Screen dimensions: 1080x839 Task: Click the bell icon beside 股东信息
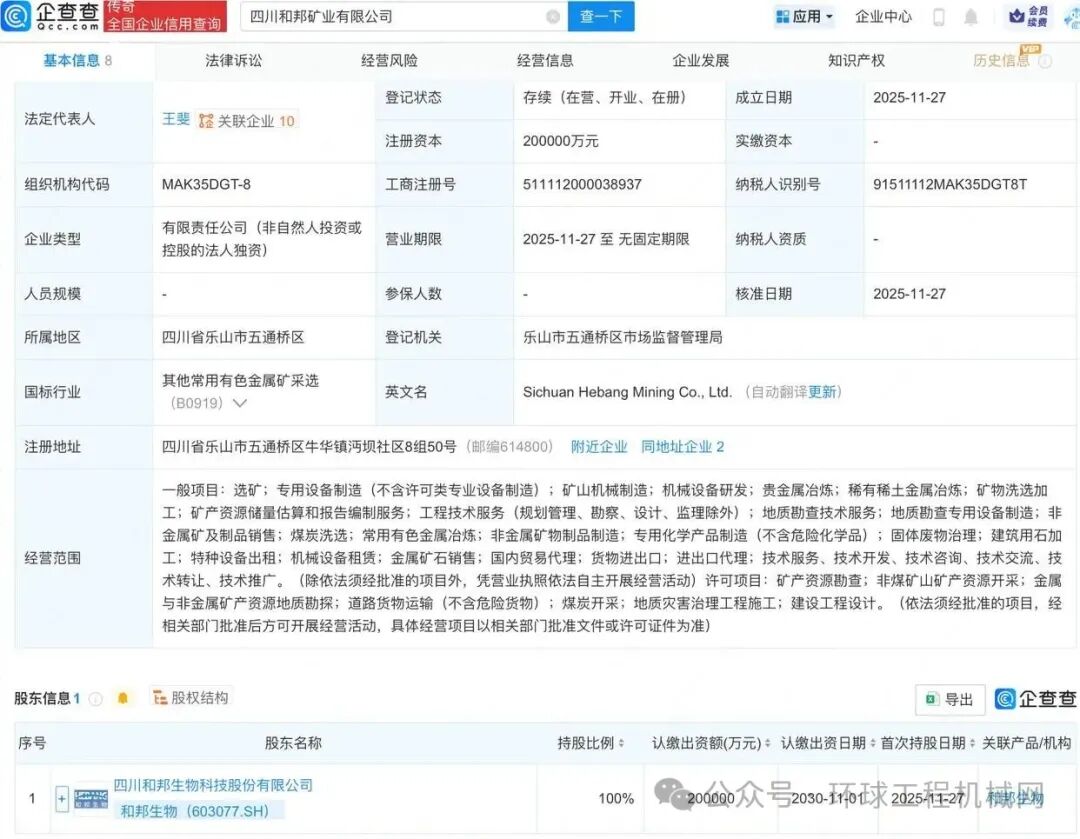[x=123, y=698]
